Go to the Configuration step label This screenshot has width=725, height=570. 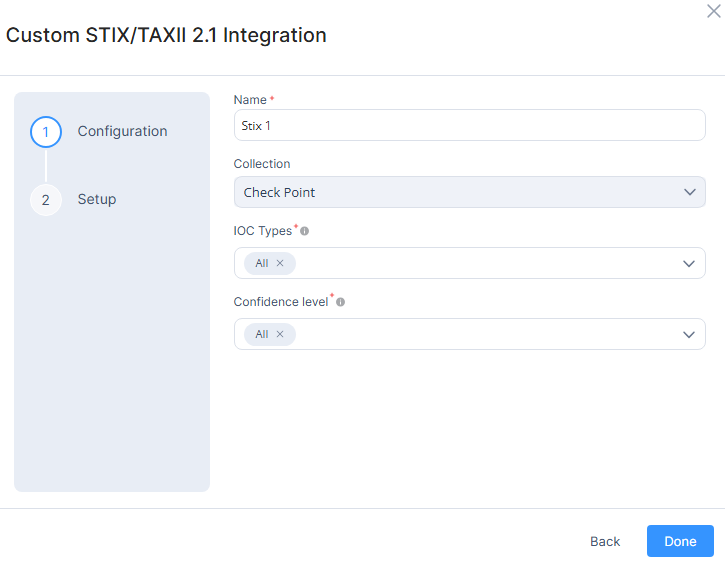(122, 132)
